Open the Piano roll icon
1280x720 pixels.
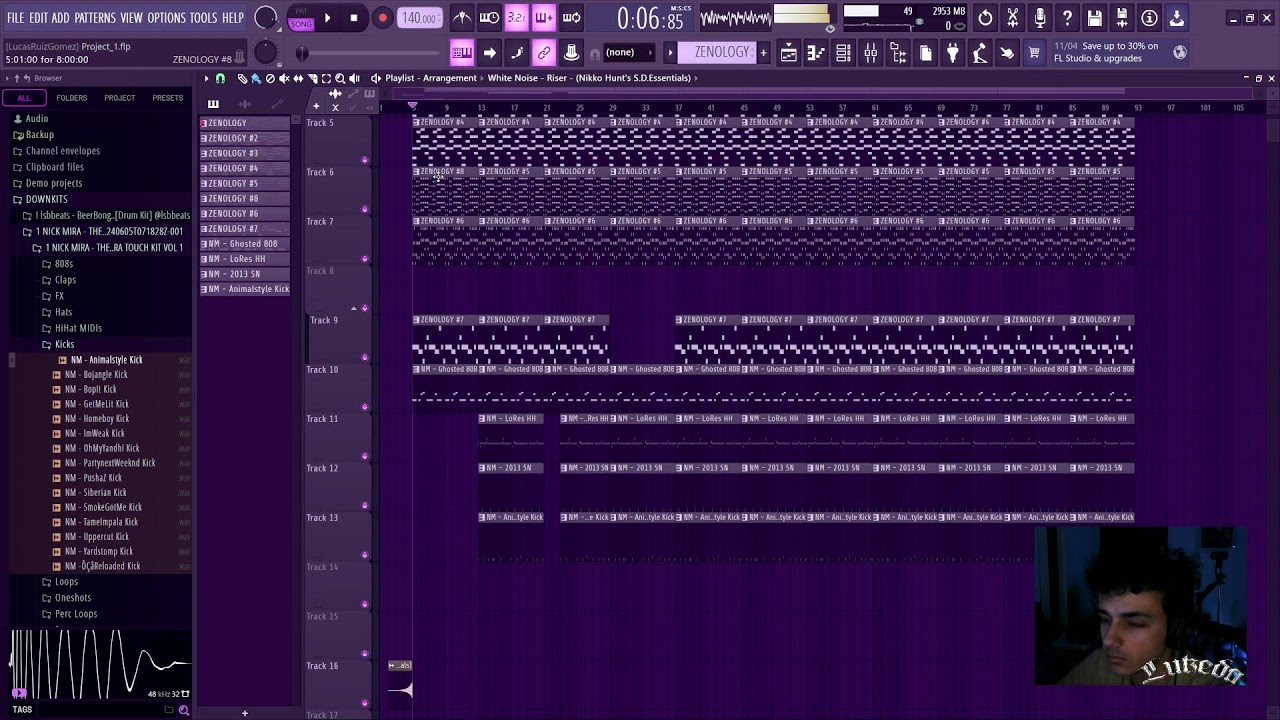tap(816, 53)
